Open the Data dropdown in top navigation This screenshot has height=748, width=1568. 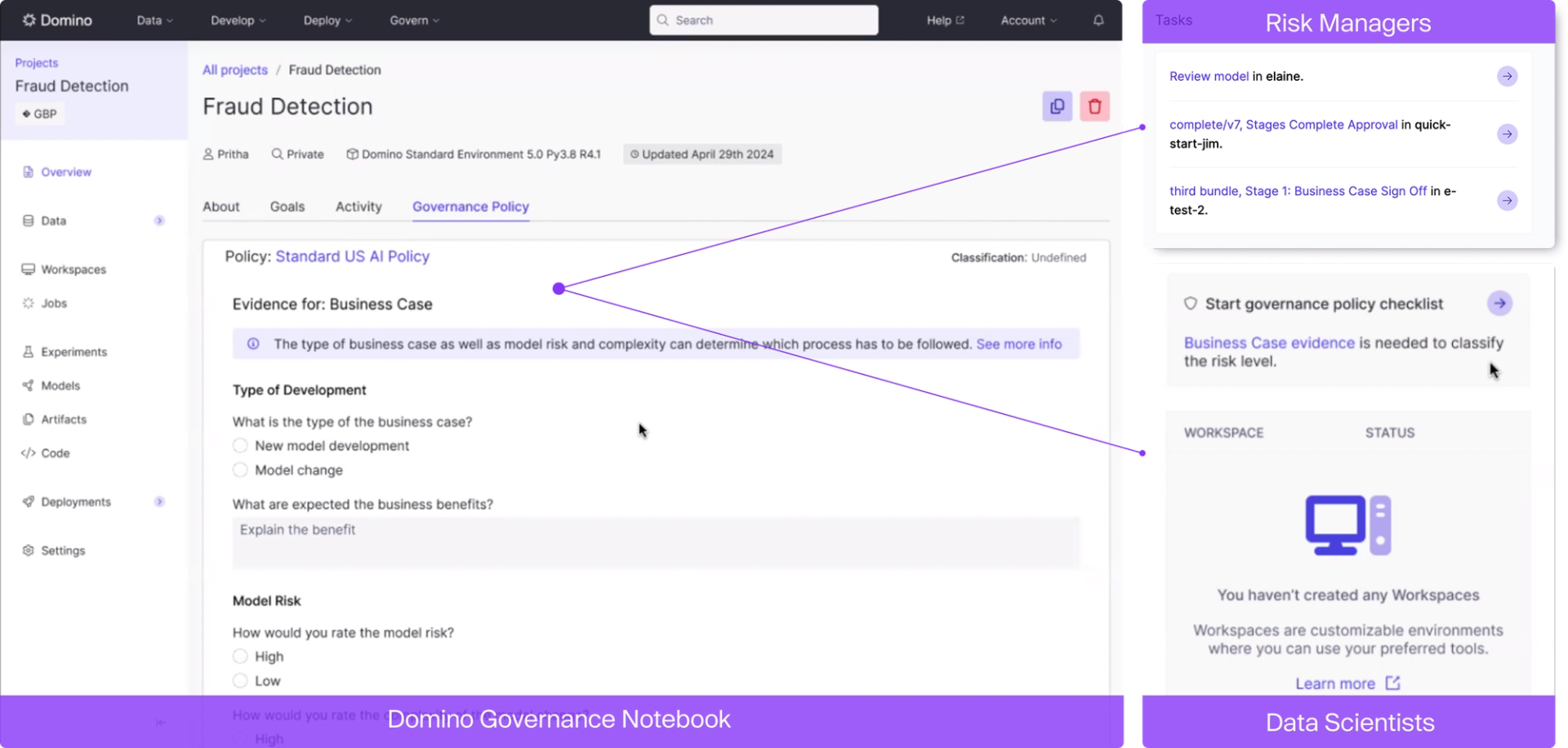coord(154,20)
